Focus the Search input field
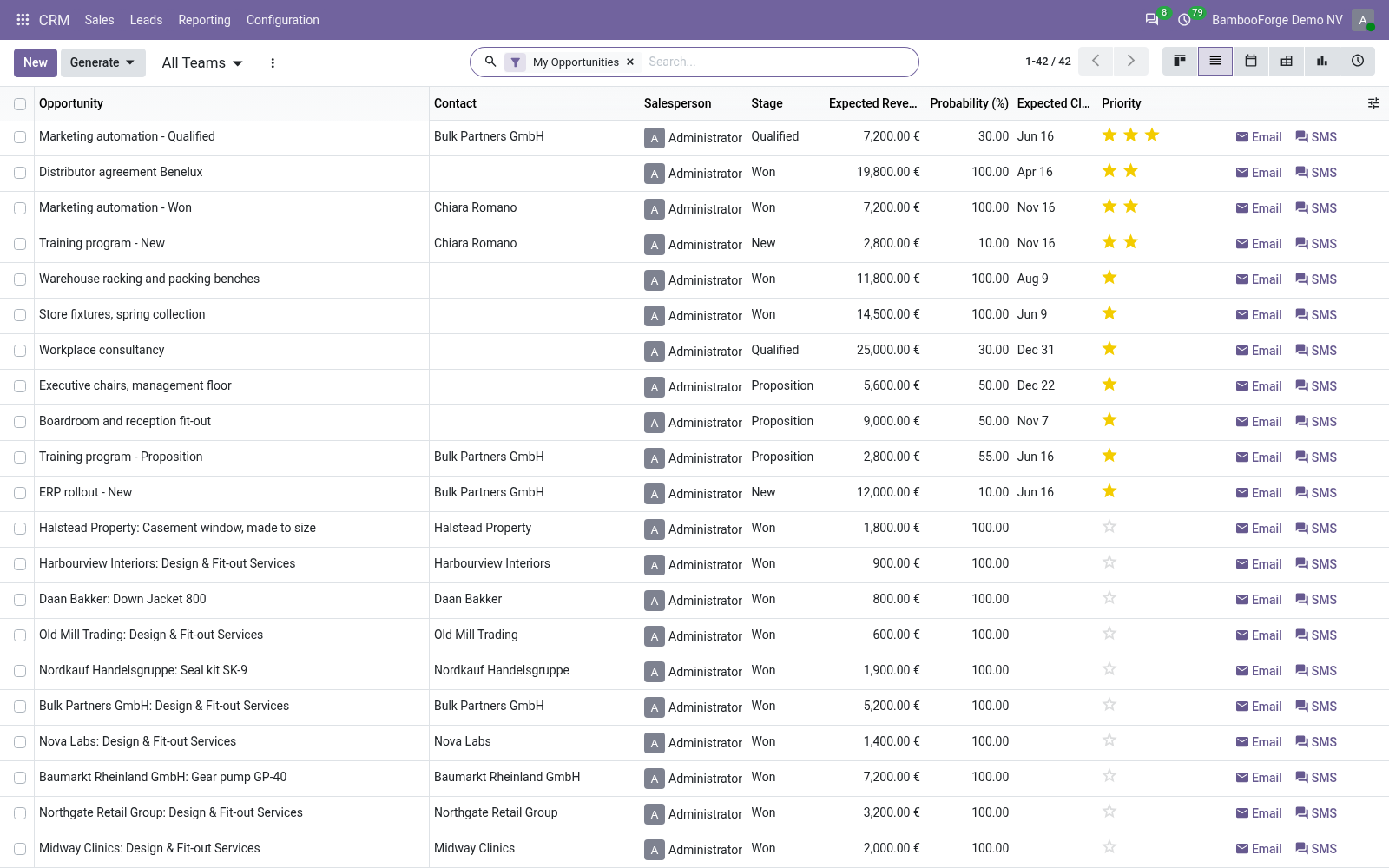Image resolution: width=1389 pixels, height=868 pixels. tap(777, 62)
